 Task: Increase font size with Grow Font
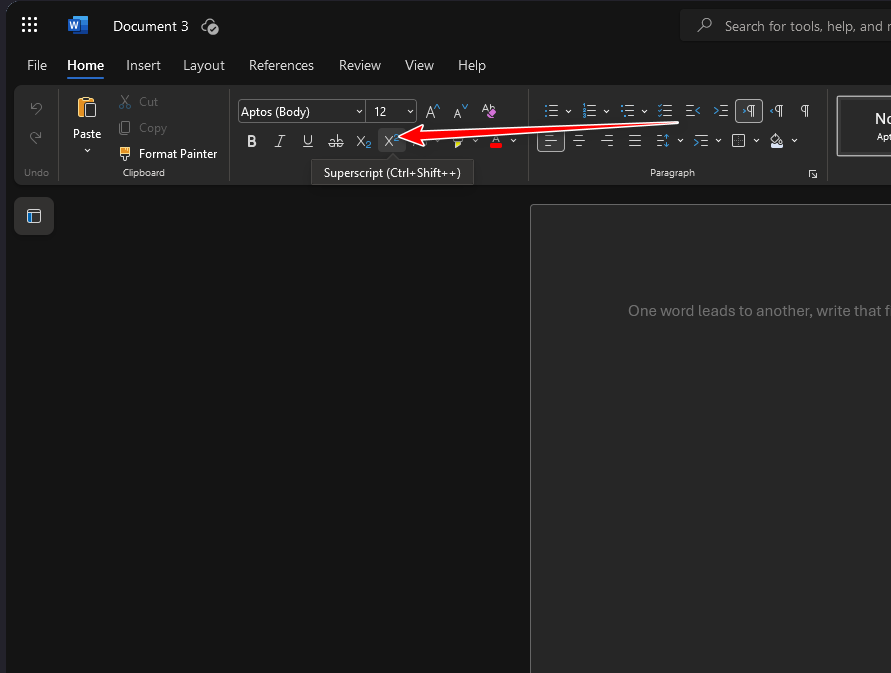click(x=433, y=111)
